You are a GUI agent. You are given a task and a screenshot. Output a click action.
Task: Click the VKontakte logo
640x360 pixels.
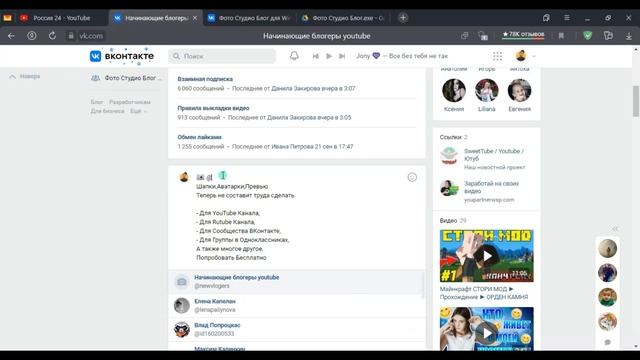click(x=122, y=56)
